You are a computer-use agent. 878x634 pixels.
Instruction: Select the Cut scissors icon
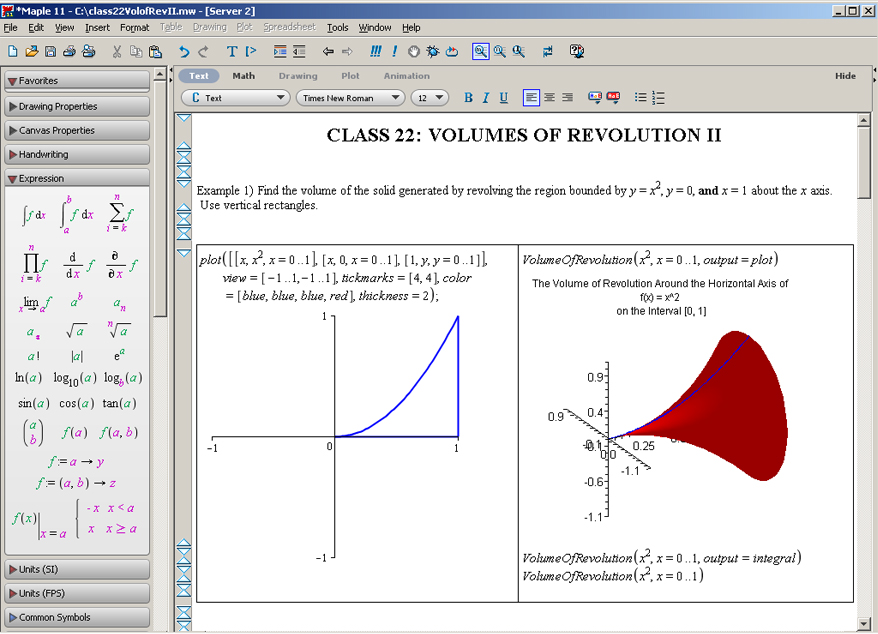pos(117,51)
